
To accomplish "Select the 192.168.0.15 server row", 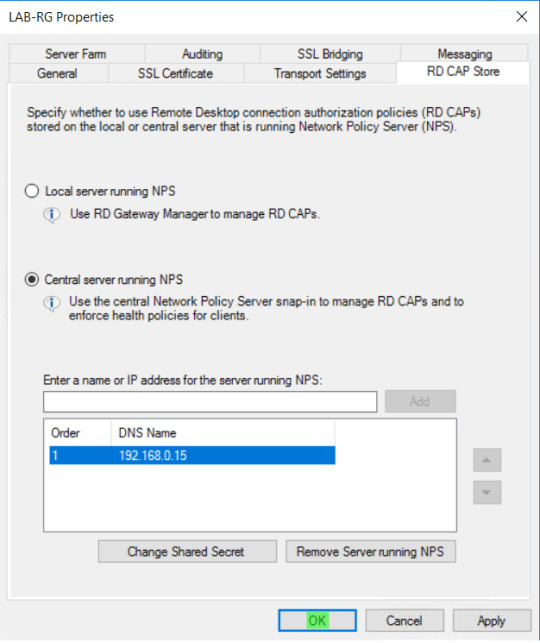I will pyautogui.click(x=192, y=456).
